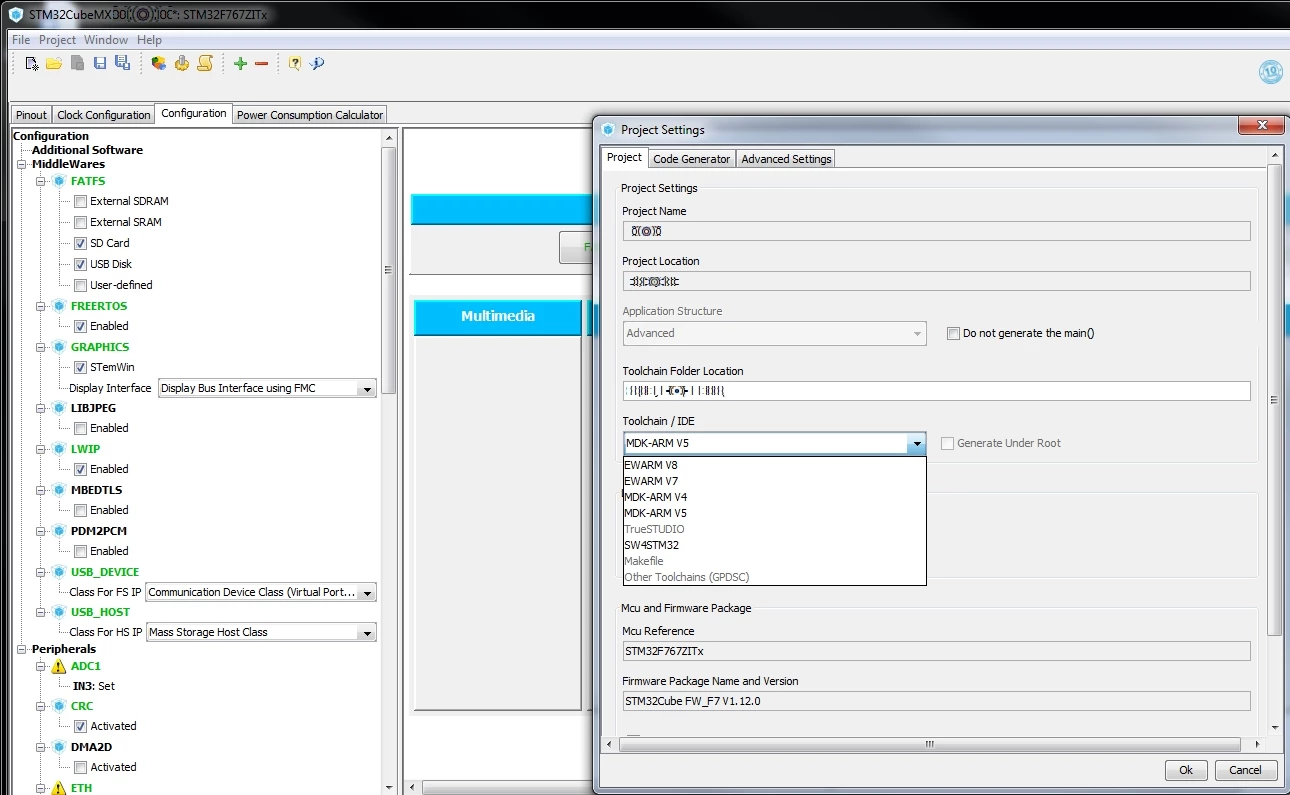
Task: Click the Save Project As icon
Action: (x=122, y=64)
